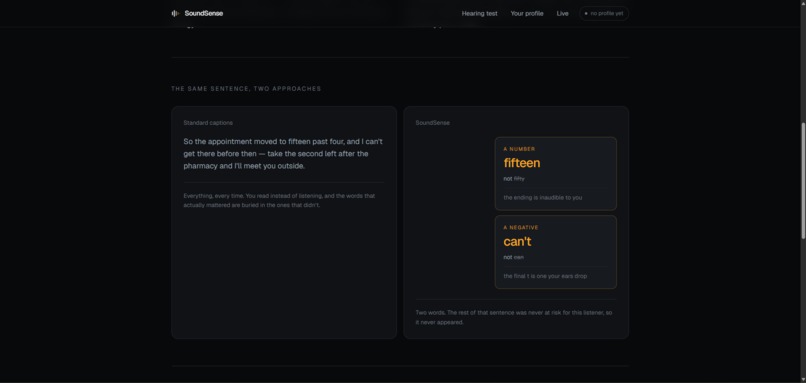Click the 'SoundSense' card label

(x=432, y=123)
